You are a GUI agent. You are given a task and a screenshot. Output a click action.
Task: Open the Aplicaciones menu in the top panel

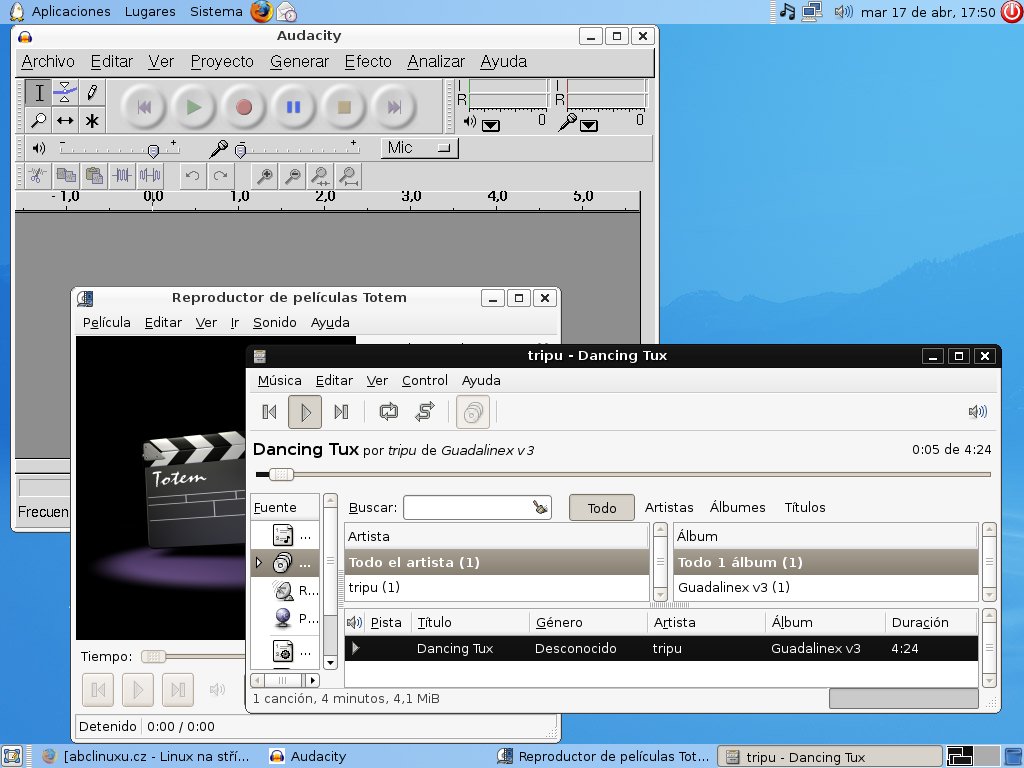tap(71, 11)
